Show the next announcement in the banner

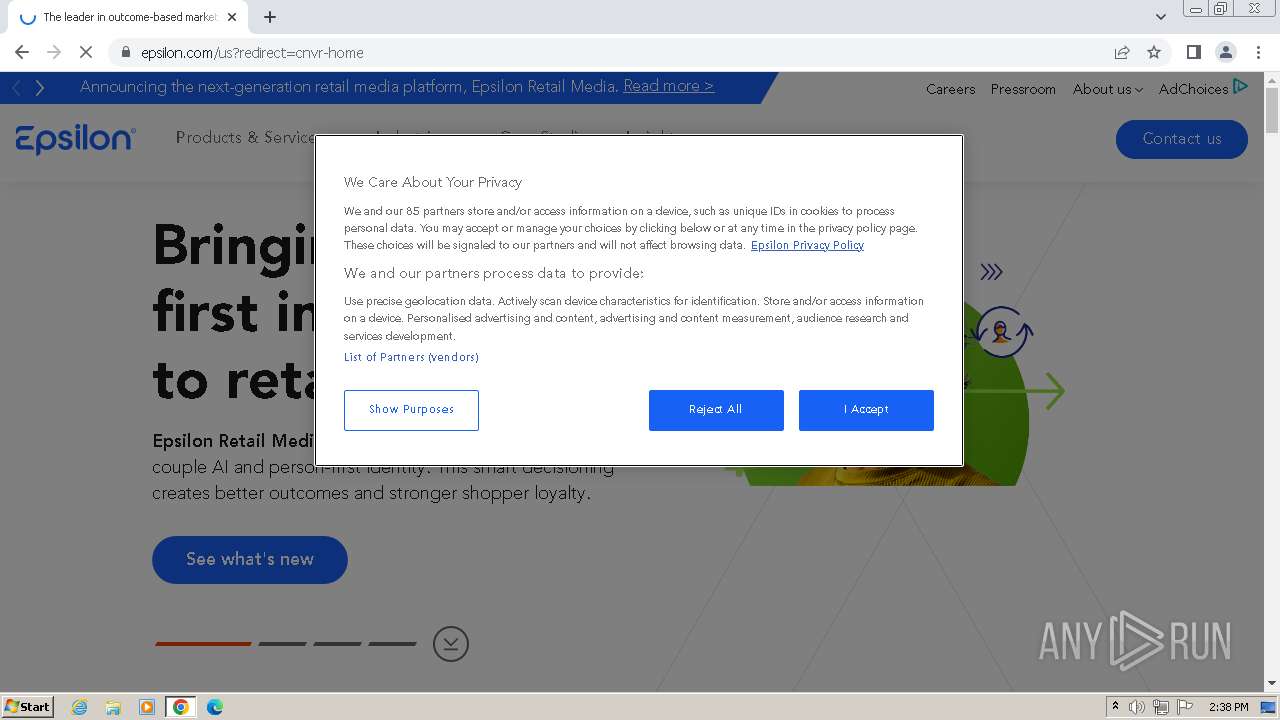click(40, 88)
